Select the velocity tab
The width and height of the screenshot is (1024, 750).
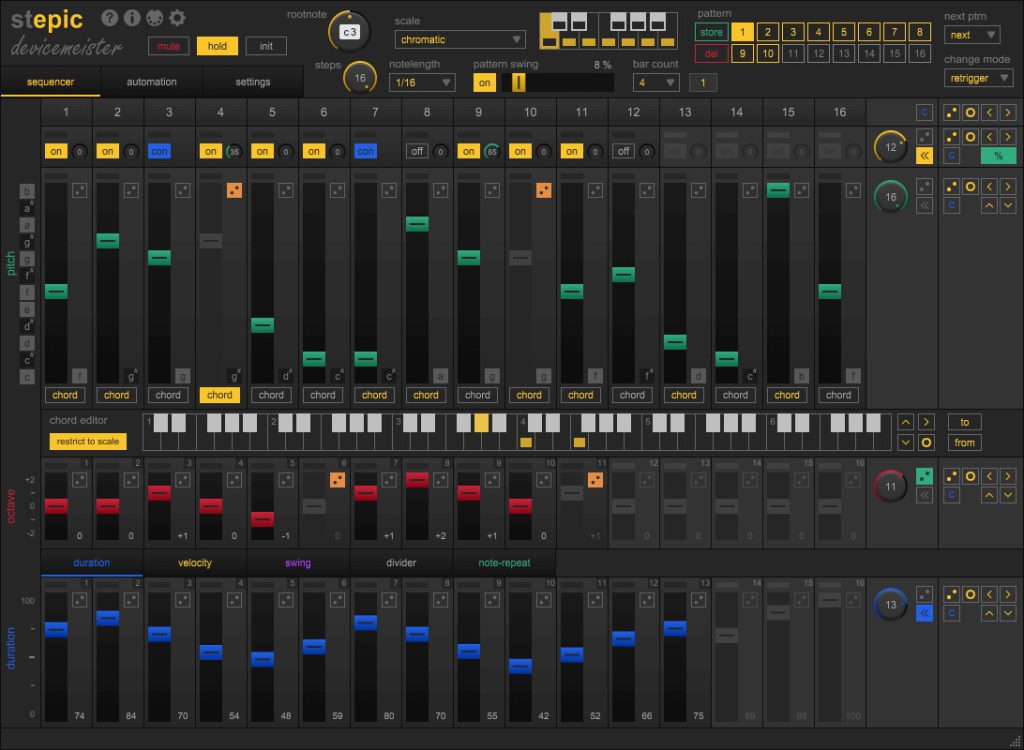[x=195, y=563]
